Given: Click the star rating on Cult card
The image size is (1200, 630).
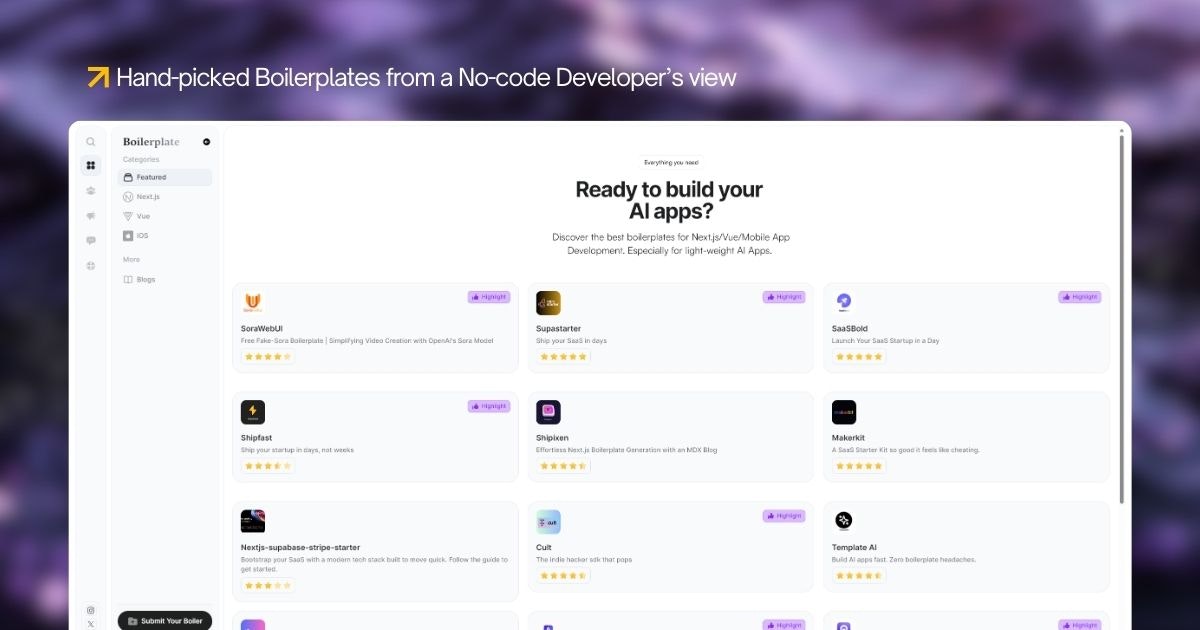Looking at the screenshot, I should click(563, 575).
